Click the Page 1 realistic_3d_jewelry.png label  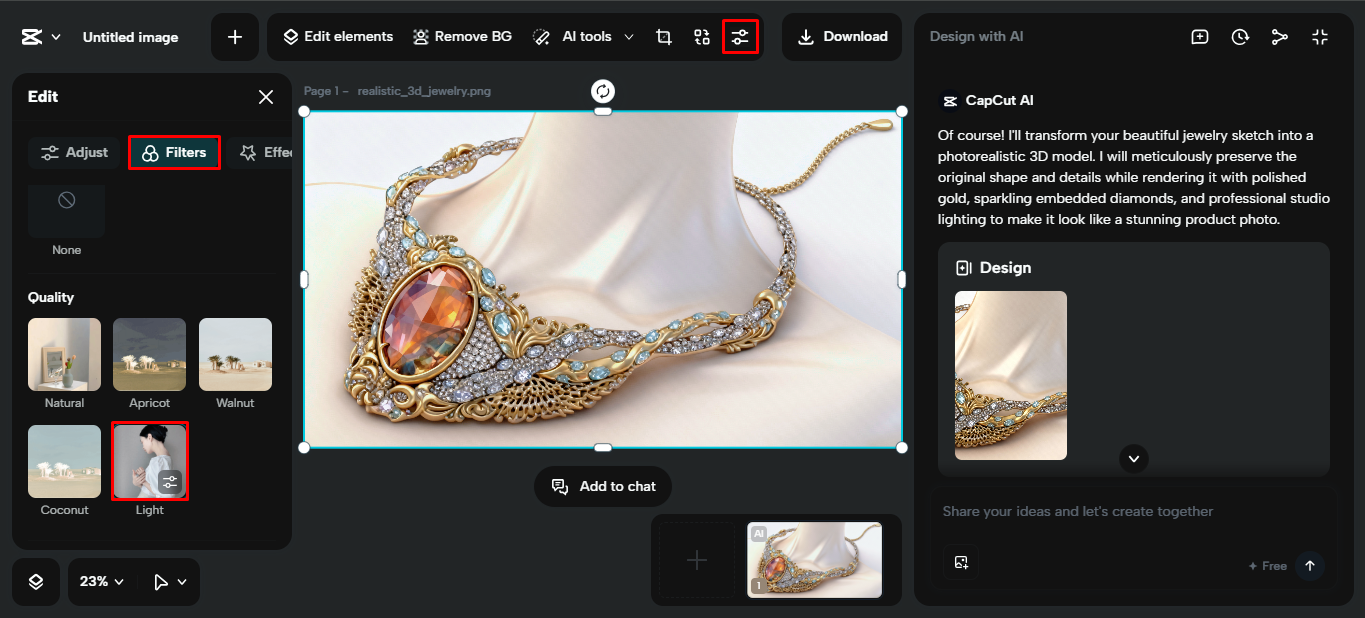[x=397, y=91]
